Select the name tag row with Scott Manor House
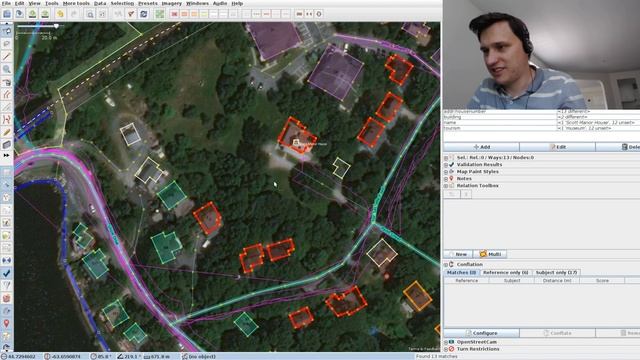 tap(542, 122)
